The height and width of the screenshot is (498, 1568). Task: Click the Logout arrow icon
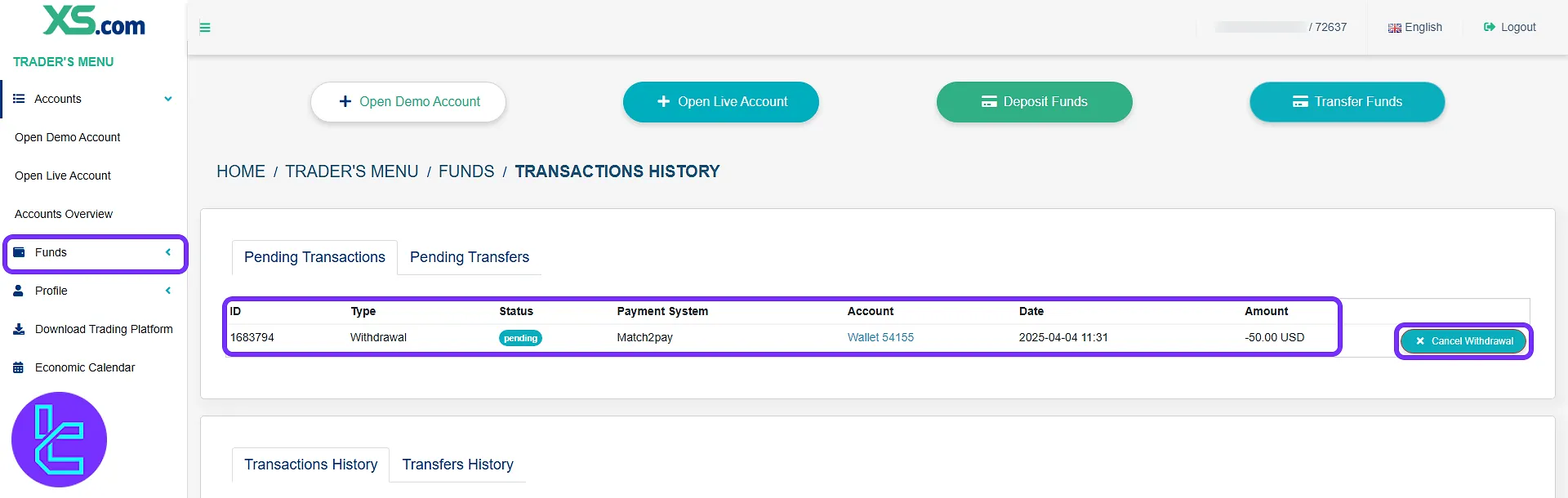coord(1490,27)
